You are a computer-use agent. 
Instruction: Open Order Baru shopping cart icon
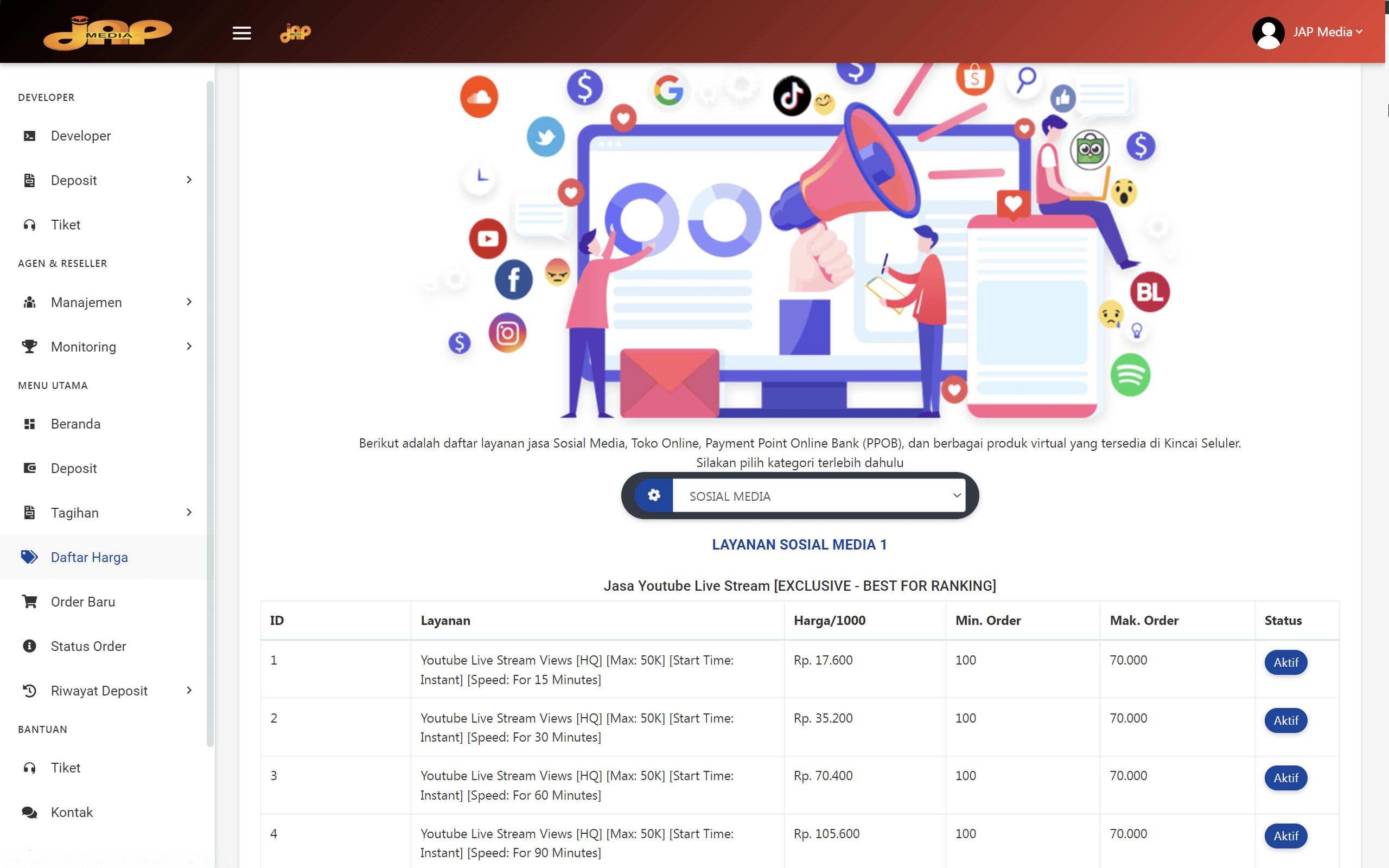(29, 602)
